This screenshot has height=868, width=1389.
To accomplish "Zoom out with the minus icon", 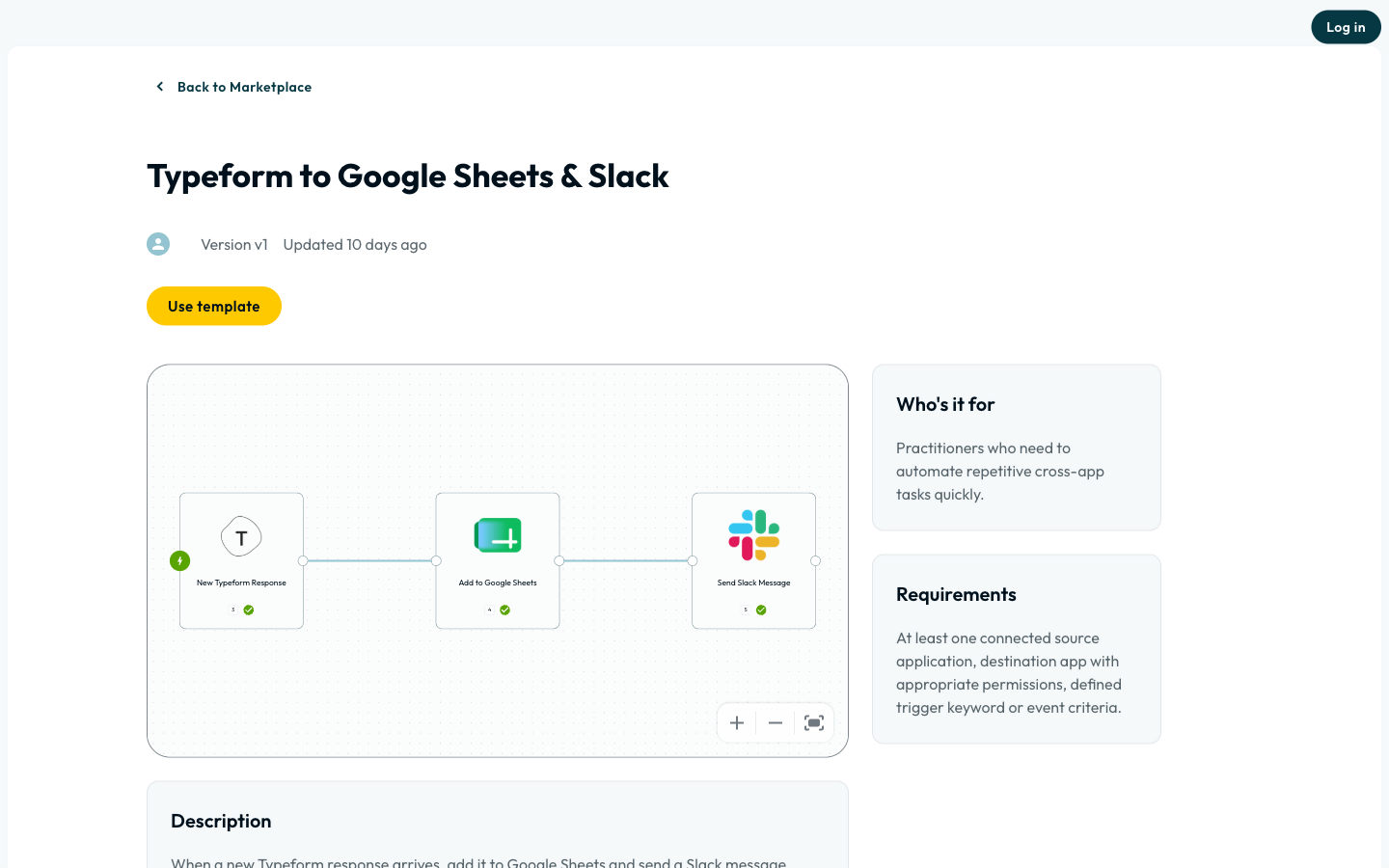I will [776, 722].
